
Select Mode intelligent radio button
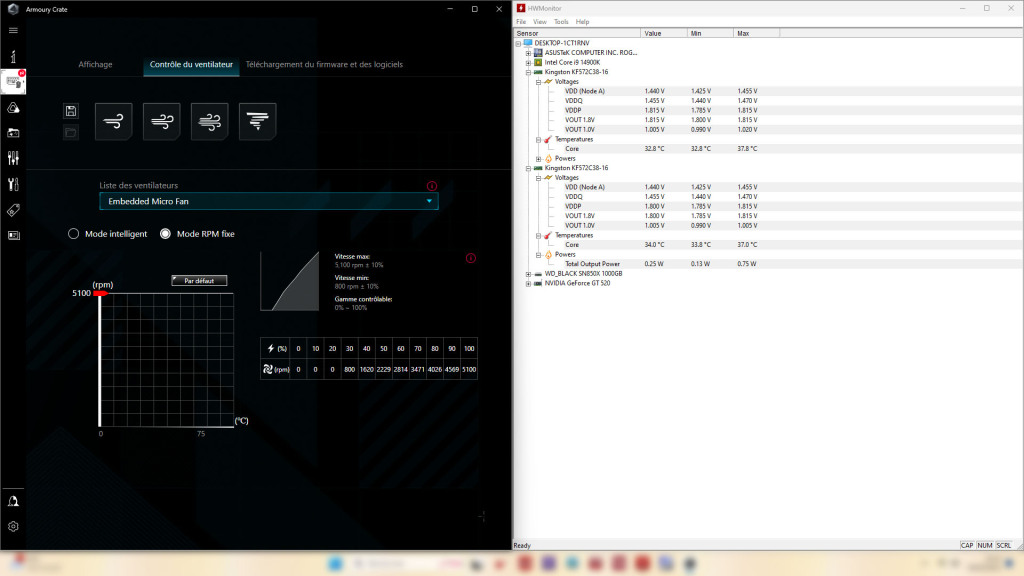[x=73, y=233]
